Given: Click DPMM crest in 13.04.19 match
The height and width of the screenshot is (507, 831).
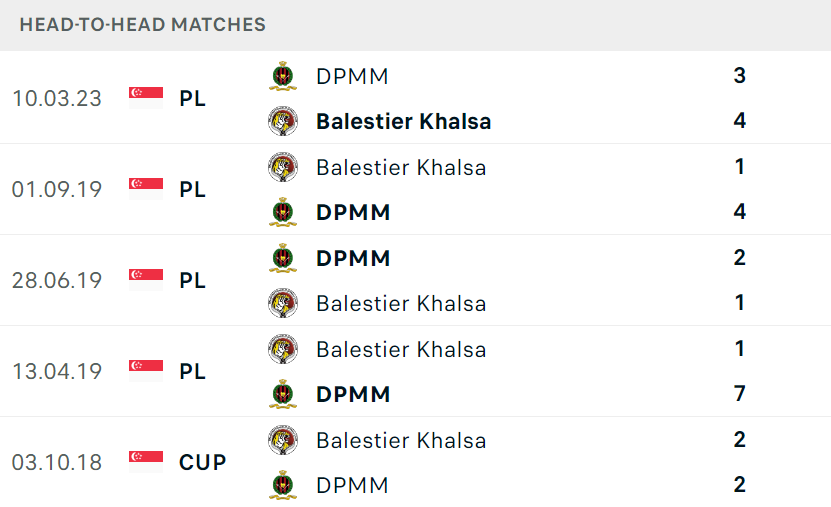Looking at the screenshot, I should click(x=282, y=395).
